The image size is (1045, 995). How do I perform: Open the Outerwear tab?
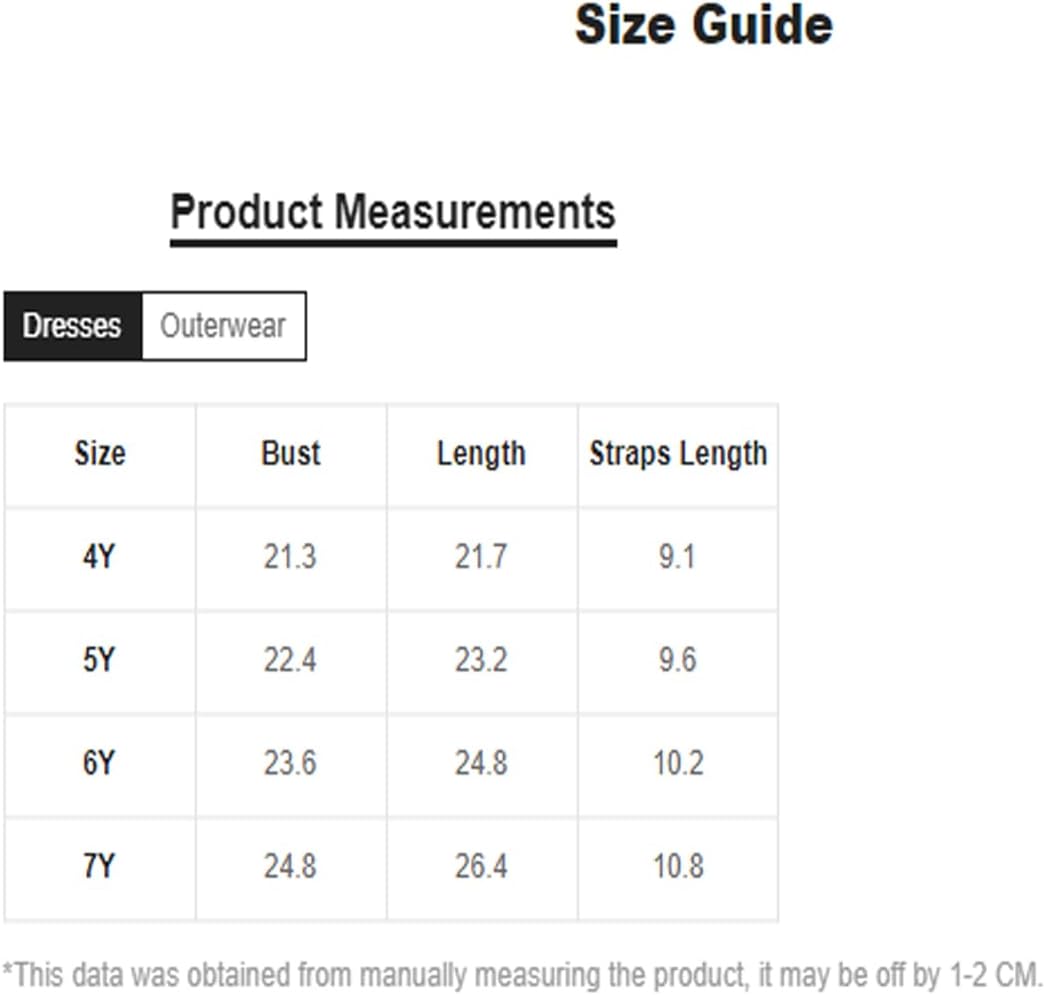click(223, 326)
